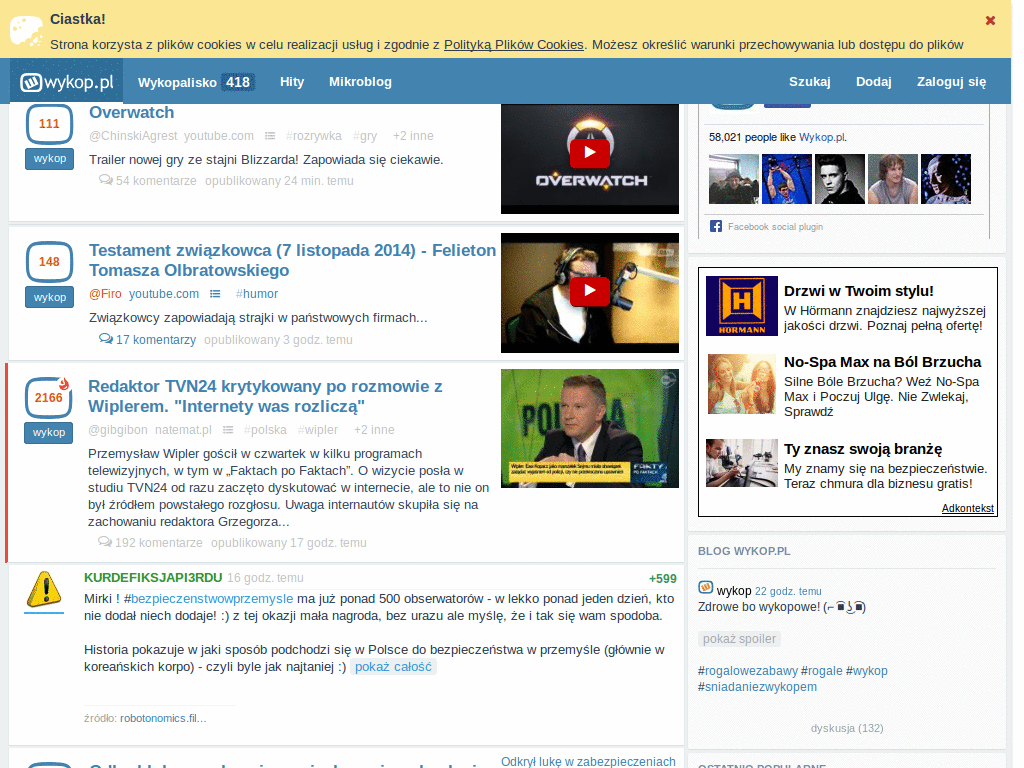
Task: Open the Hity section
Action: pos(292,82)
